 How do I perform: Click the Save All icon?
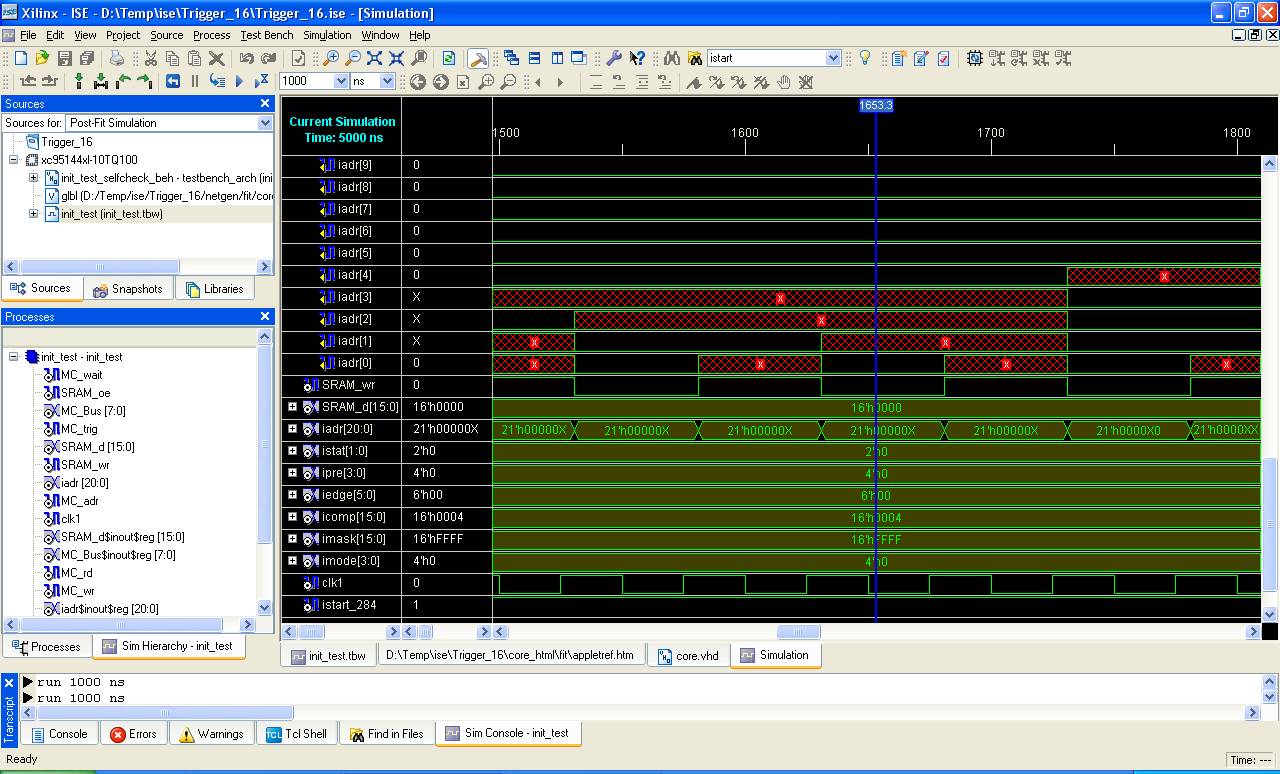[x=87, y=58]
